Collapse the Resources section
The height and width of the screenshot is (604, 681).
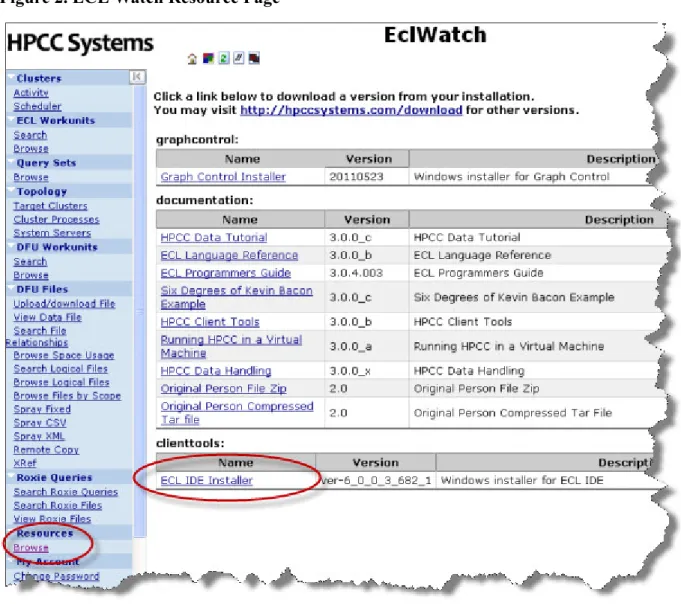point(10,532)
